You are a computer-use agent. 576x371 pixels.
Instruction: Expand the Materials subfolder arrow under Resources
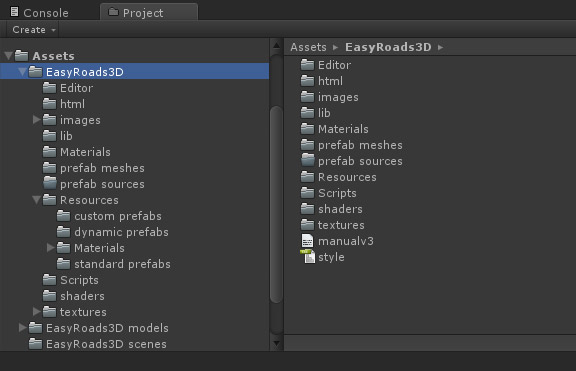(50, 248)
